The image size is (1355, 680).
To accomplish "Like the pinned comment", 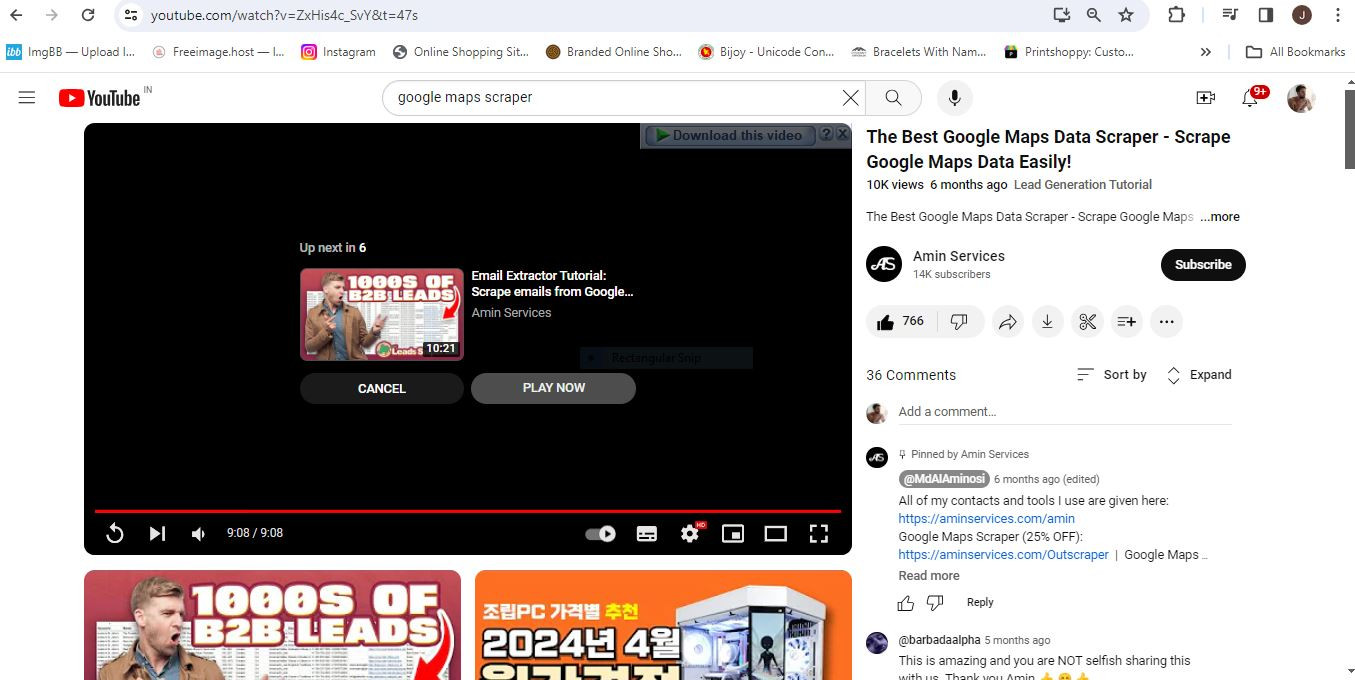I will 906,603.
